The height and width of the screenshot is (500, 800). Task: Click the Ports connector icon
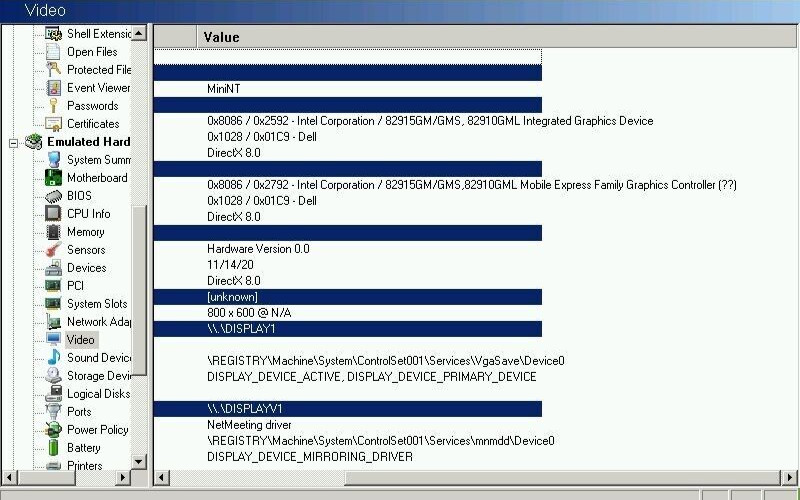53,412
